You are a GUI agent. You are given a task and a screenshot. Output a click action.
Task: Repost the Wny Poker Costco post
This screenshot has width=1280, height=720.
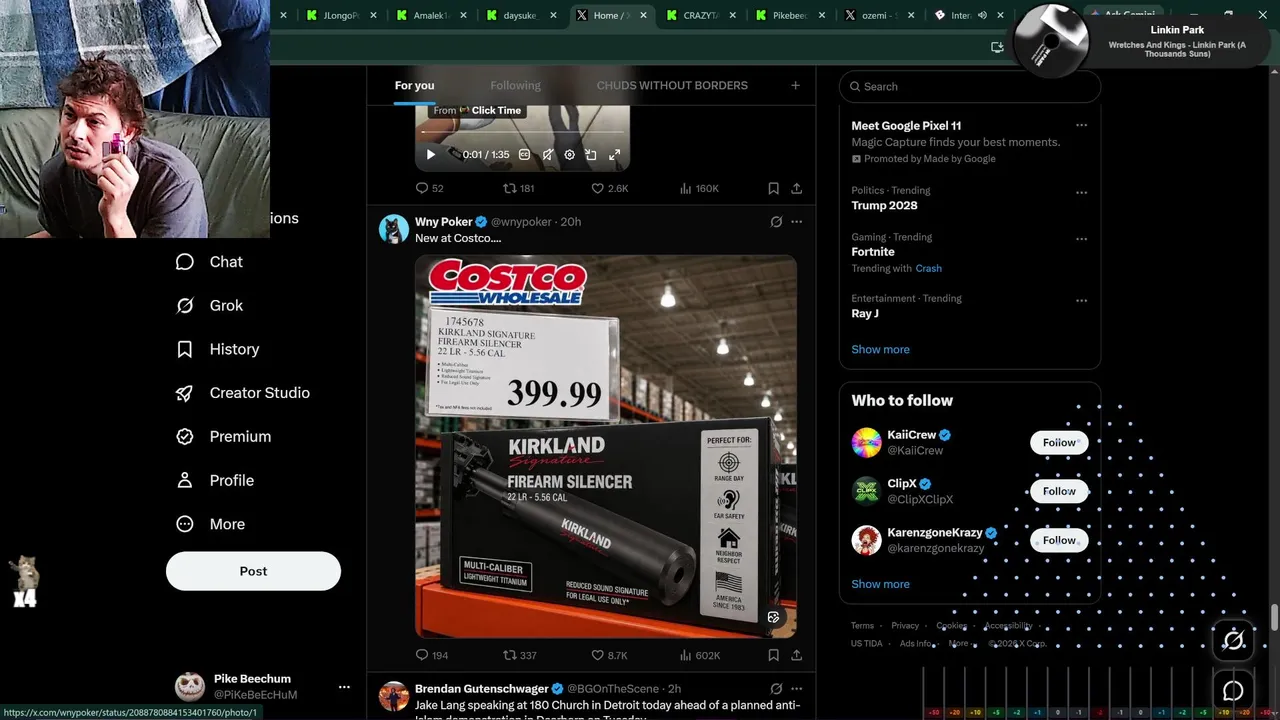pos(519,655)
